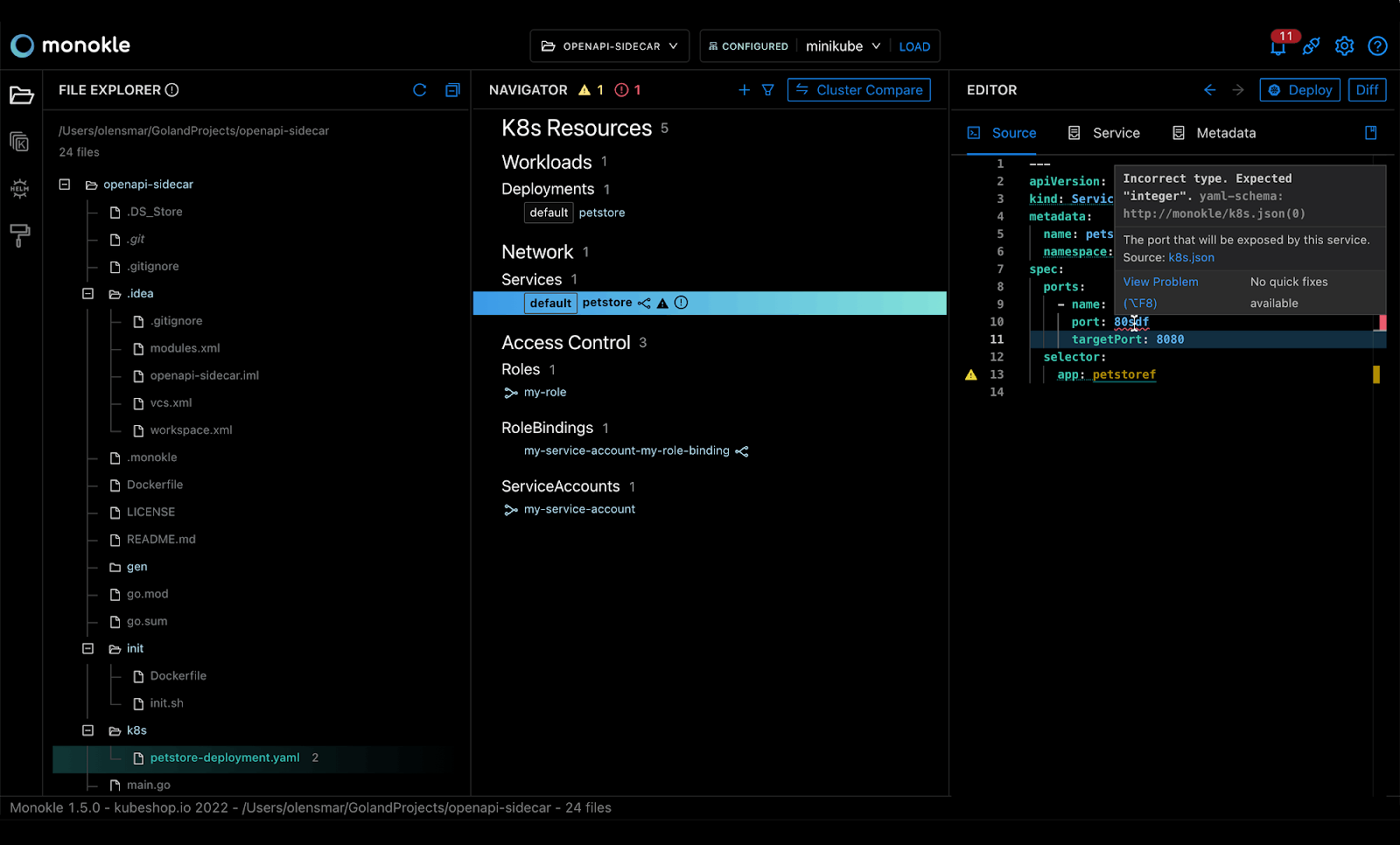This screenshot has width=1400, height=845.
Task: Click the Monokle logo
Action: [70, 45]
